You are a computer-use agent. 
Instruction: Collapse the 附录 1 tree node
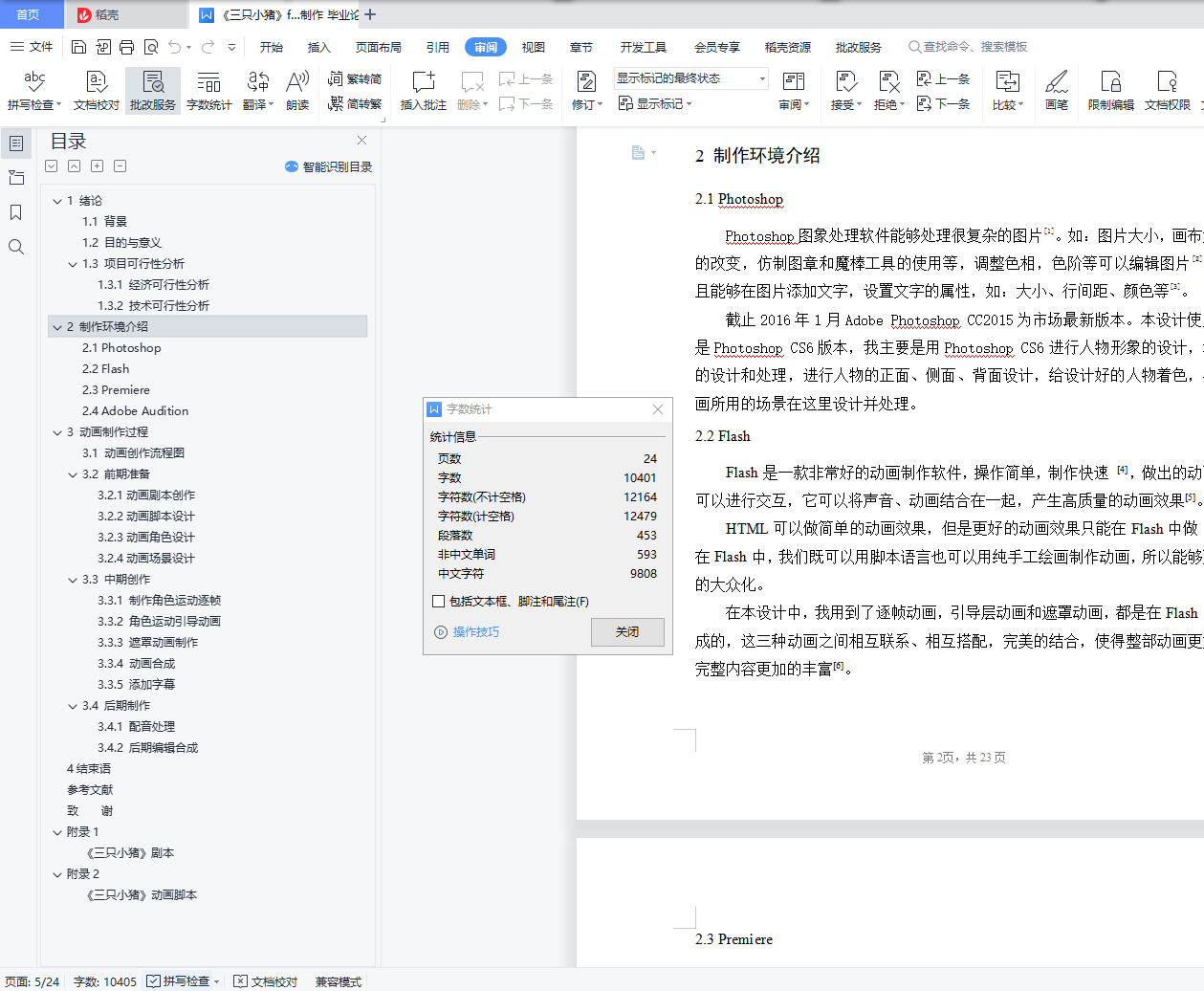pos(57,832)
